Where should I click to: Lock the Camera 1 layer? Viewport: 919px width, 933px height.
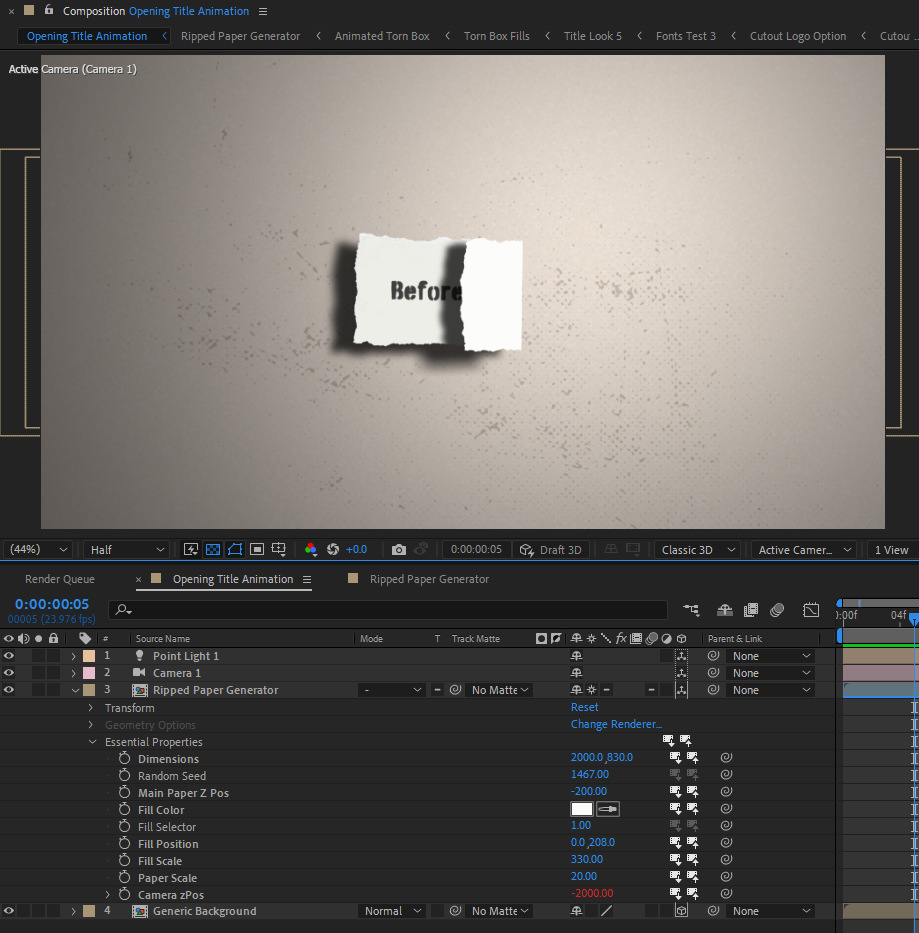click(53, 672)
